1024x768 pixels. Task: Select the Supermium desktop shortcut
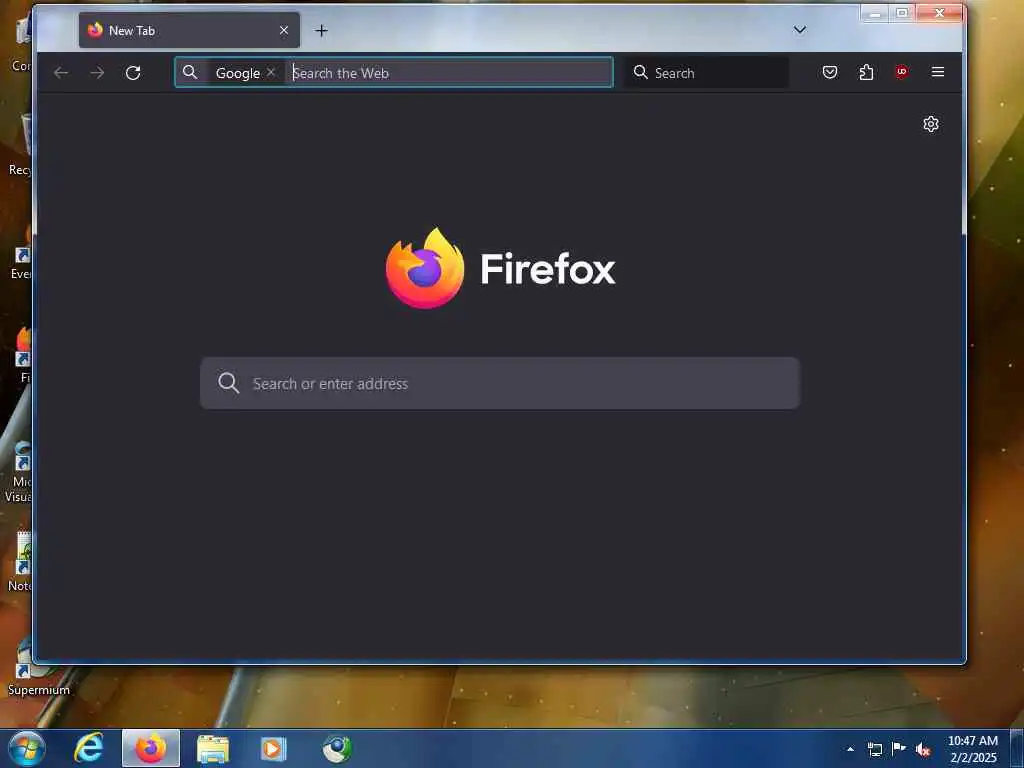pos(39,666)
